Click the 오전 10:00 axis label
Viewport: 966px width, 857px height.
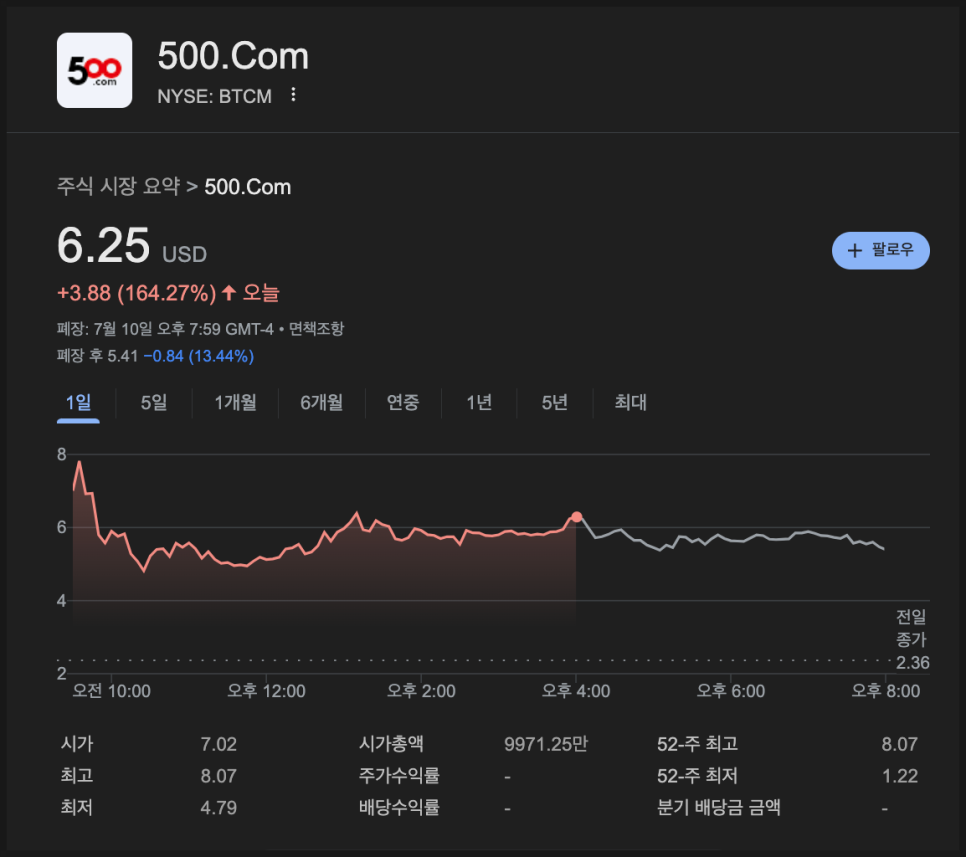tap(112, 691)
